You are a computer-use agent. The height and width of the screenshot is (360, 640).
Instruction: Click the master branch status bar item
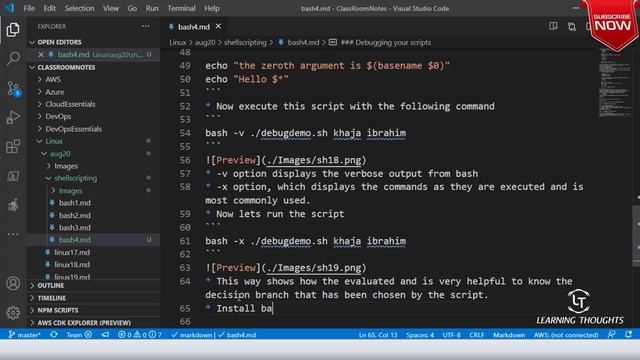tap(24, 335)
